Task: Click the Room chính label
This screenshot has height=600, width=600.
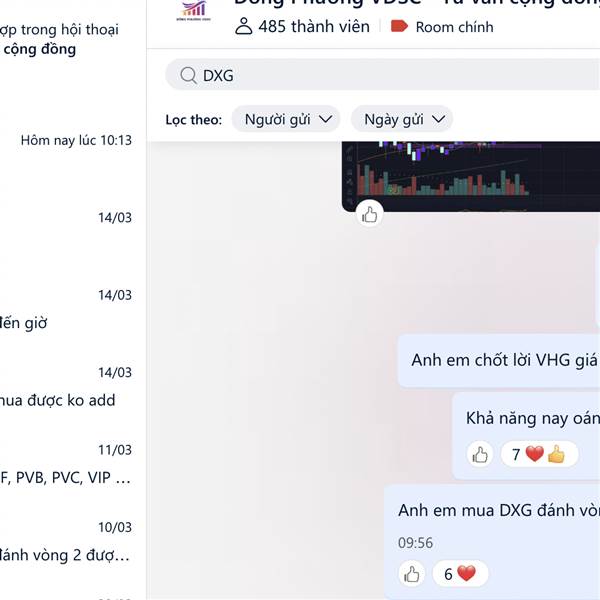Action: coord(454,27)
